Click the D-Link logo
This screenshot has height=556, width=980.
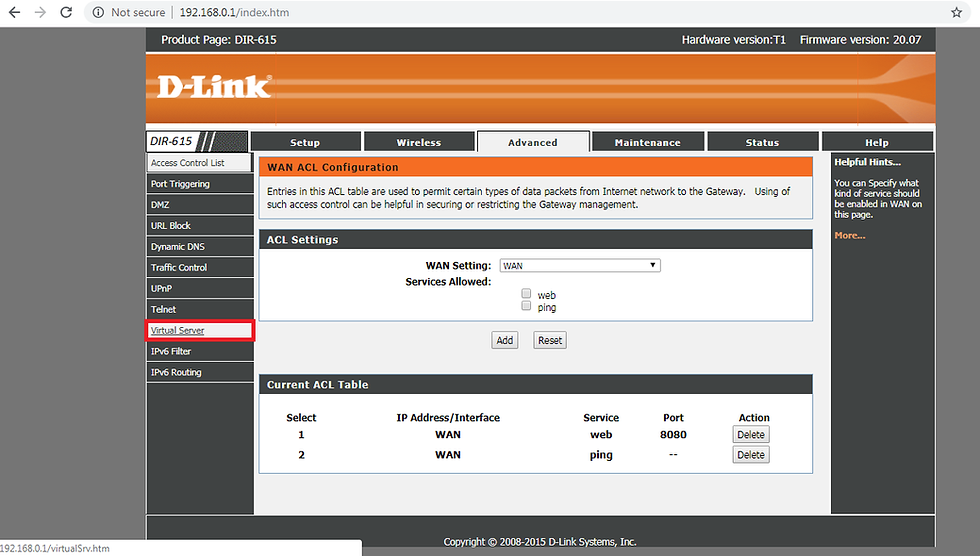coord(214,87)
